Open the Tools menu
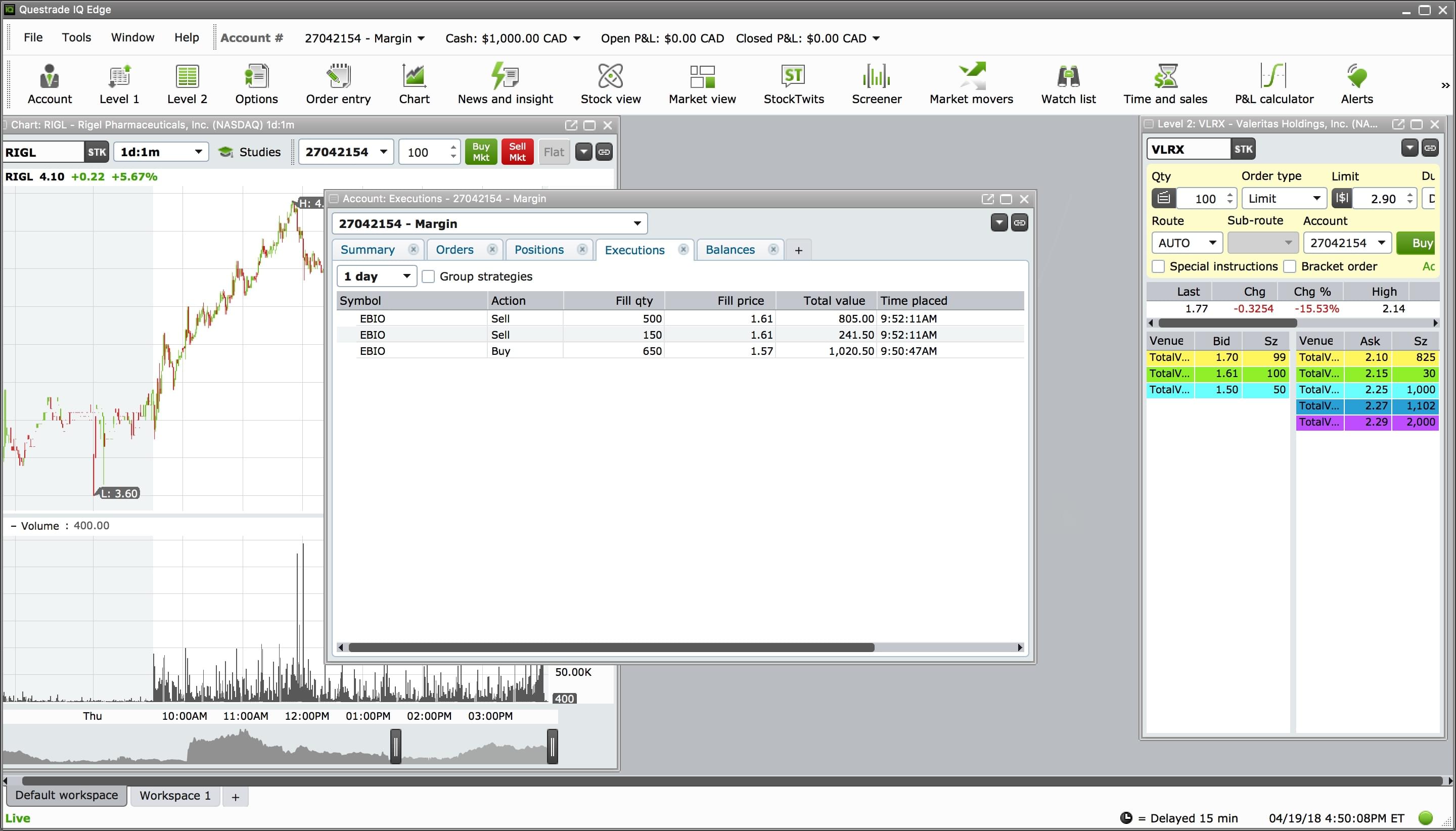1456x831 pixels. pos(76,38)
